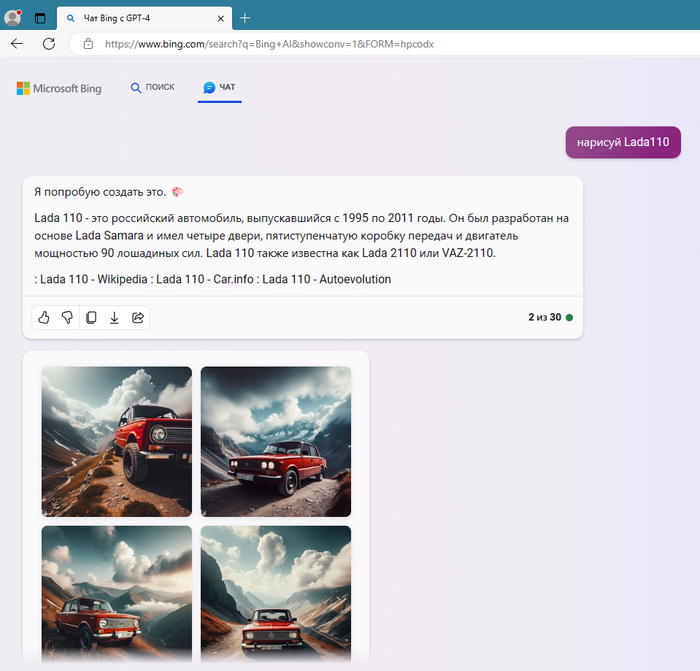Reload the current page

tap(49, 44)
